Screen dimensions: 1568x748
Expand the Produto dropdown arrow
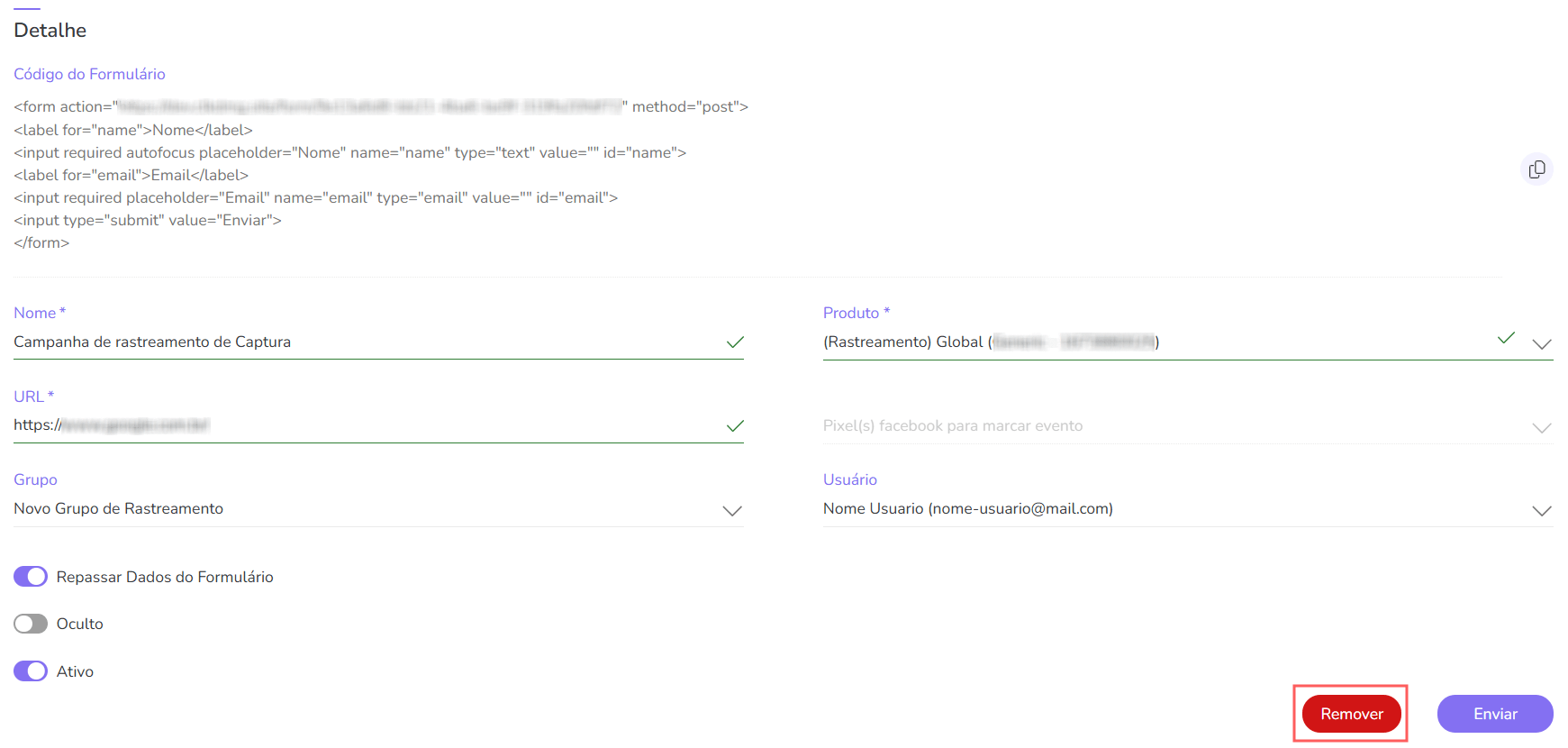click(1542, 343)
